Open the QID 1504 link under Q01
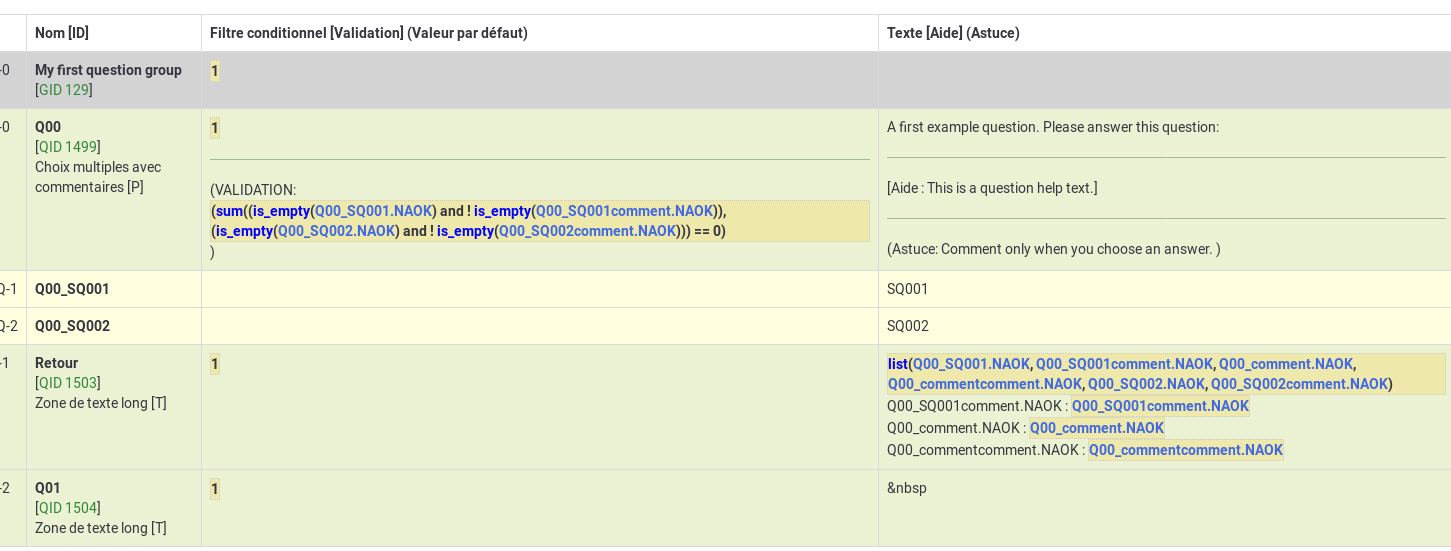 coord(68,508)
